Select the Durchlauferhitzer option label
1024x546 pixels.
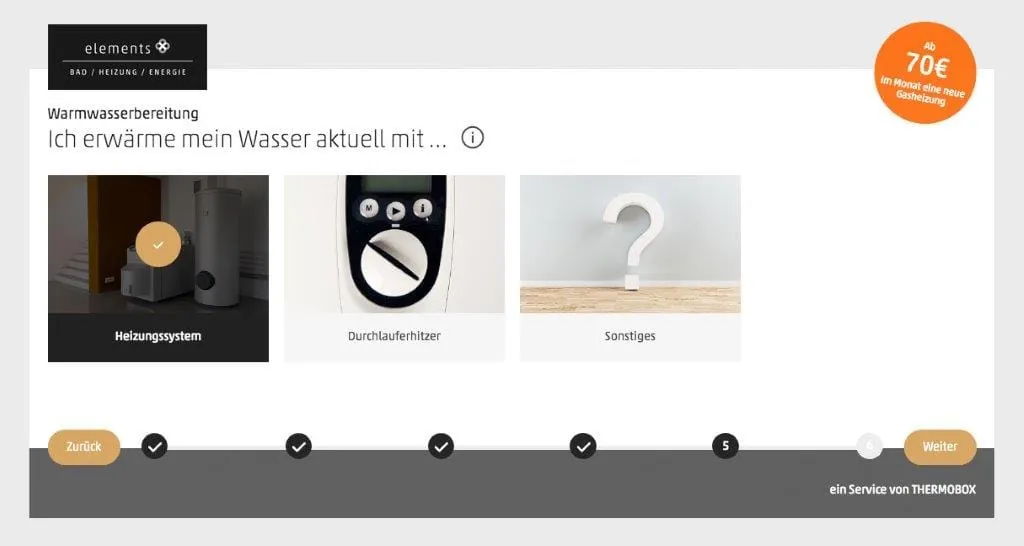point(394,336)
